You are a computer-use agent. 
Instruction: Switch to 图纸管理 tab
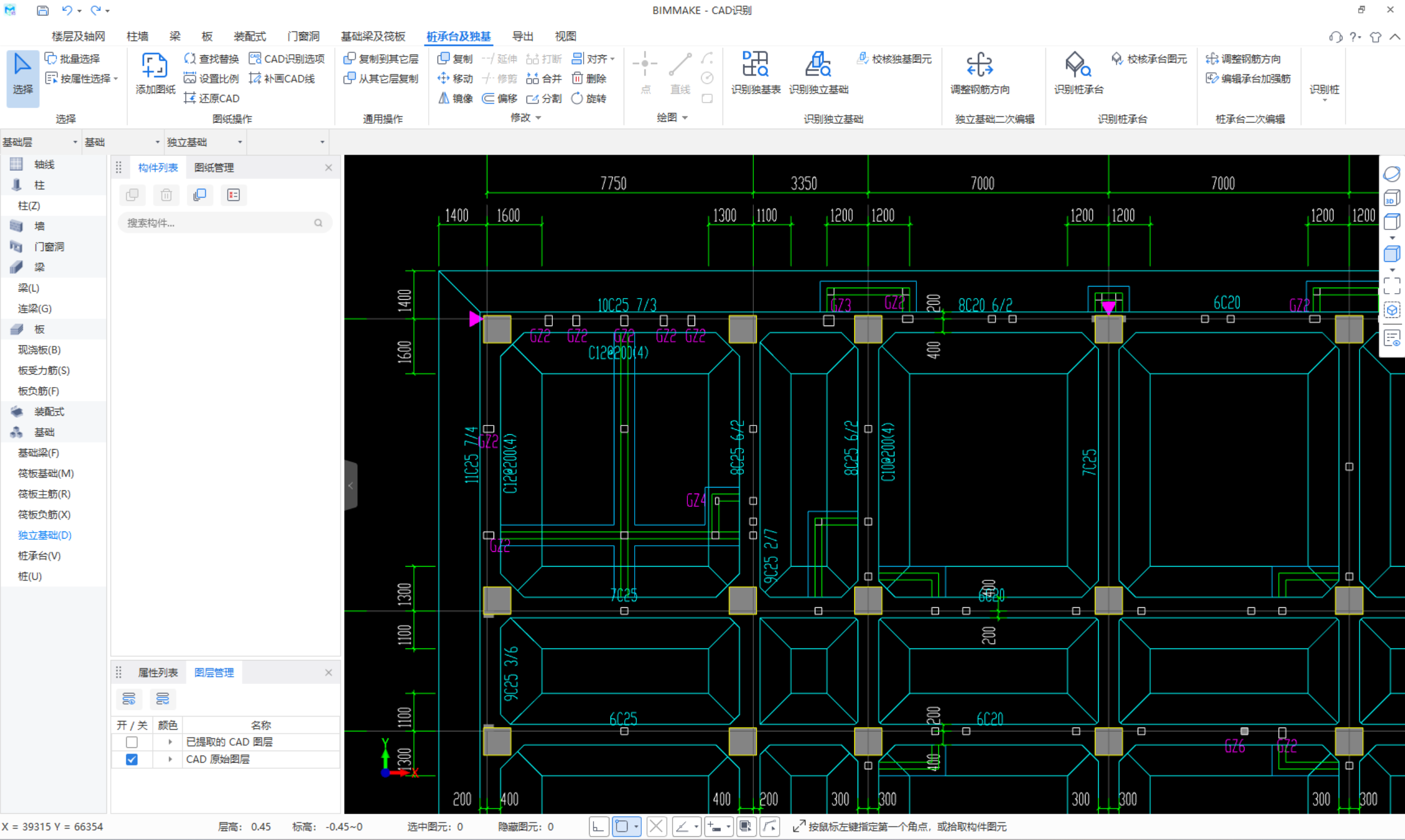(214, 168)
